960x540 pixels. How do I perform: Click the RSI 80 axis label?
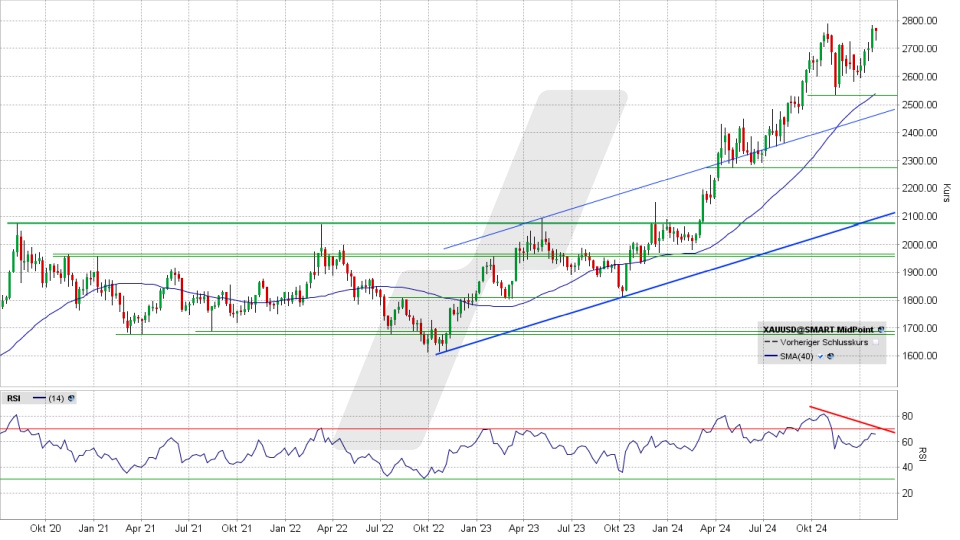907,416
